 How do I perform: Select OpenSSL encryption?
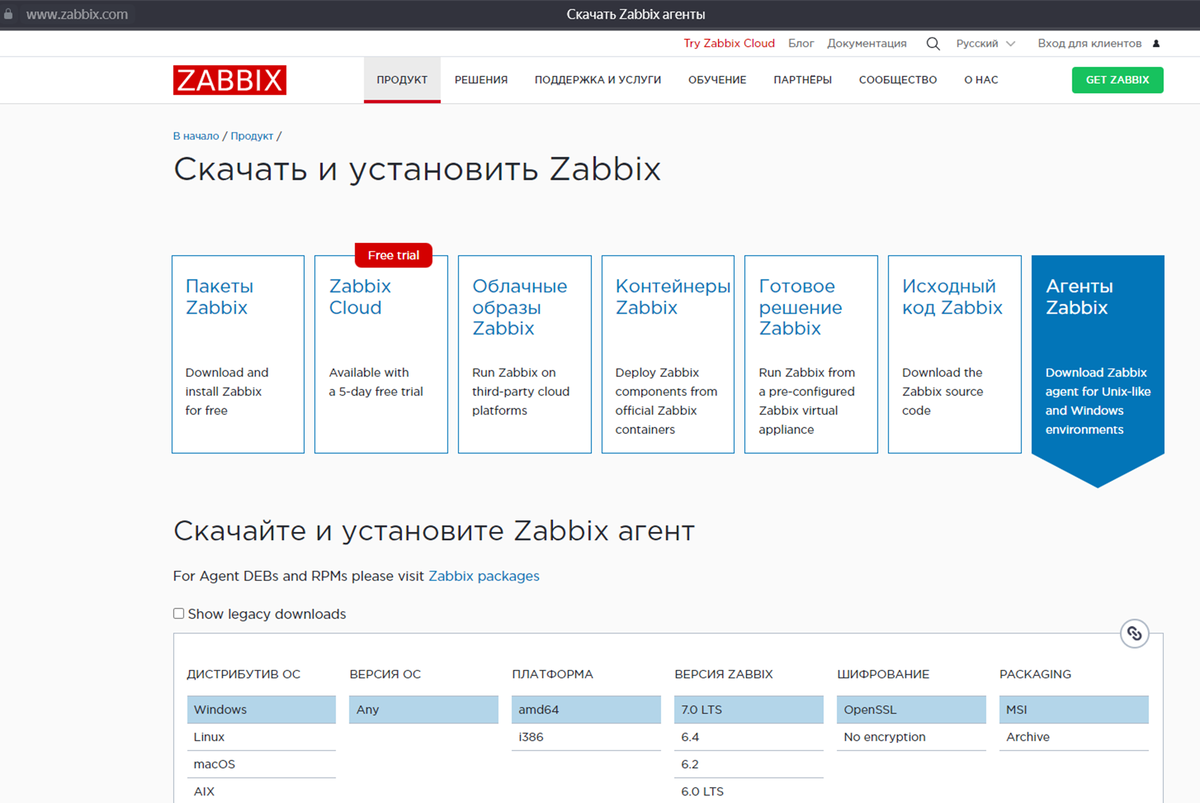click(x=911, y=710)
